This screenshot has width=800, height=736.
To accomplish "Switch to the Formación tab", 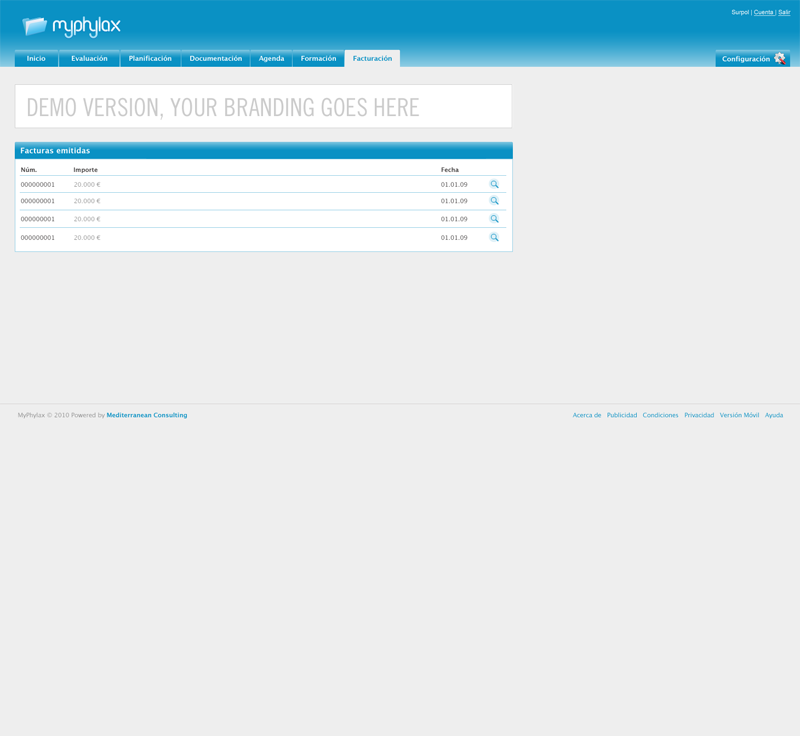I will pos(318,59).
